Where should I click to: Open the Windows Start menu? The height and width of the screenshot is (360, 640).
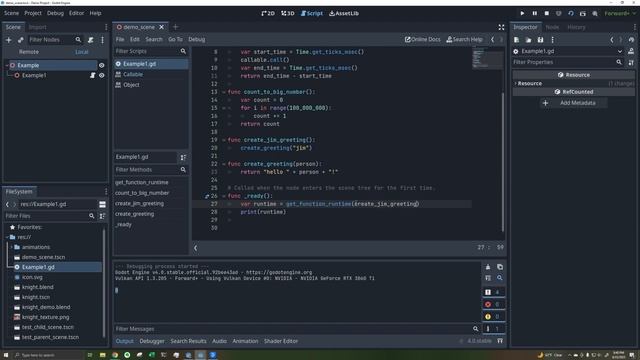click(6, 355)
